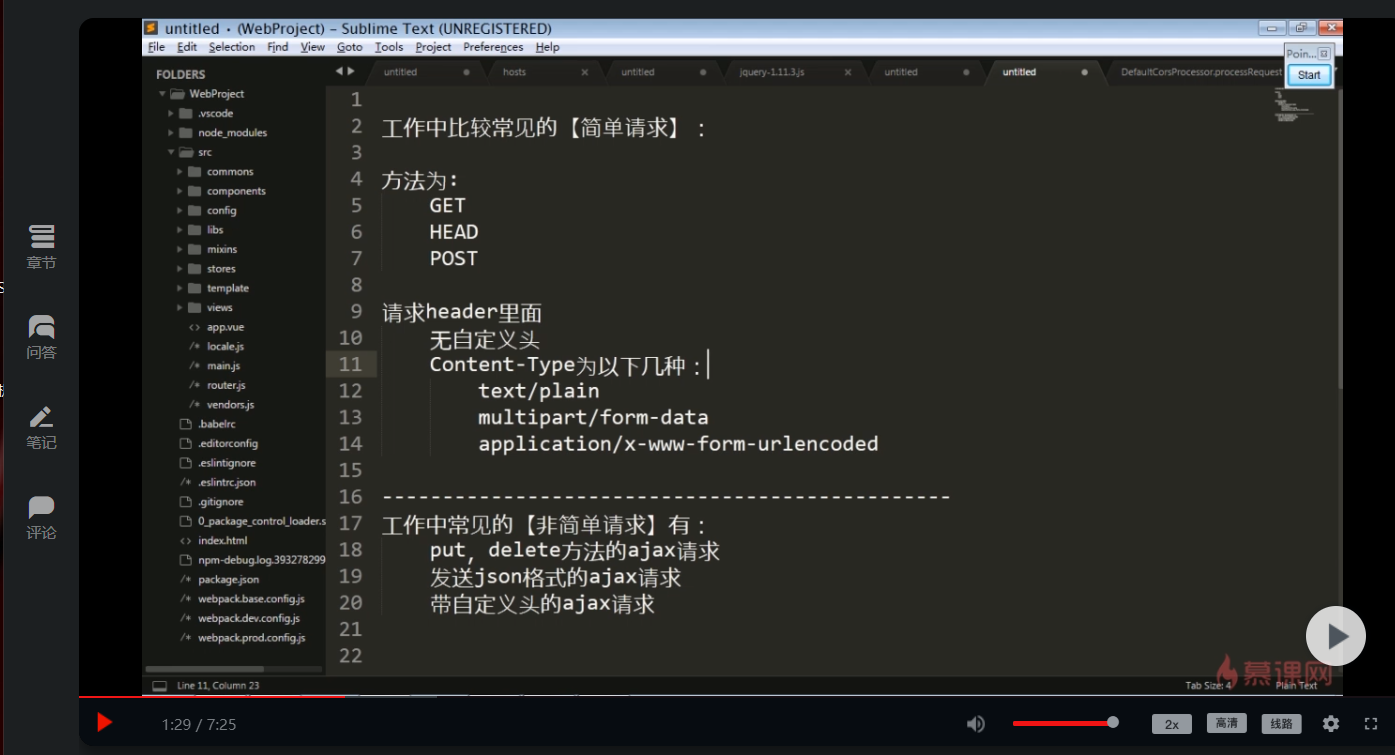Click the close icon on jquery-1.11.3.js tab
This screenshot has width=1395, height=755.
[848, 72]
